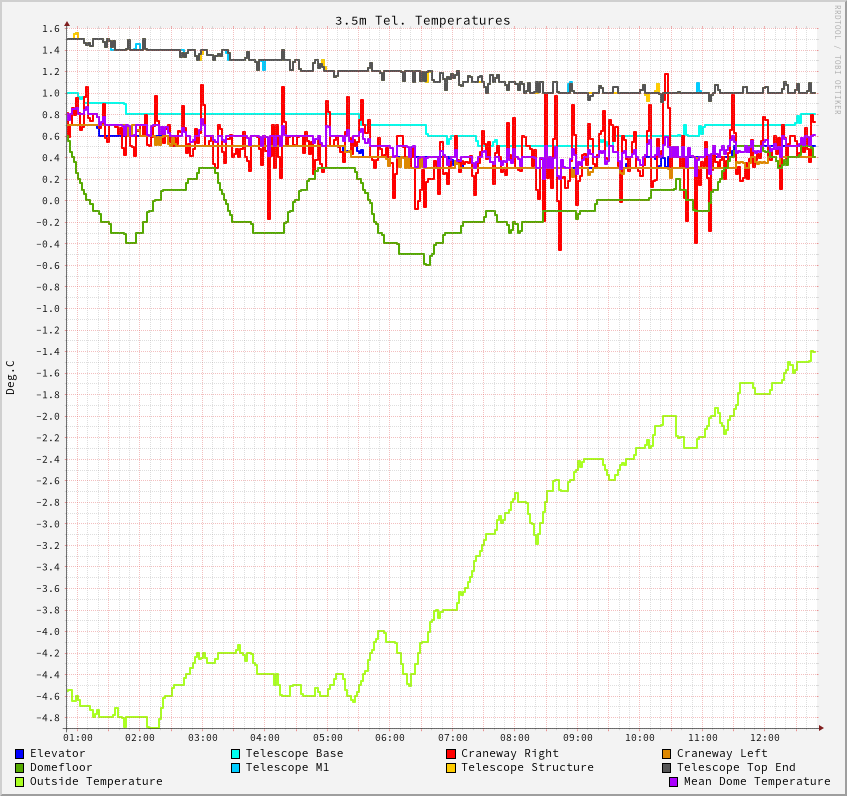Click the Telescope M1 legend swatch
Viewport: 847px width, 796px height.
coord(236,768)
